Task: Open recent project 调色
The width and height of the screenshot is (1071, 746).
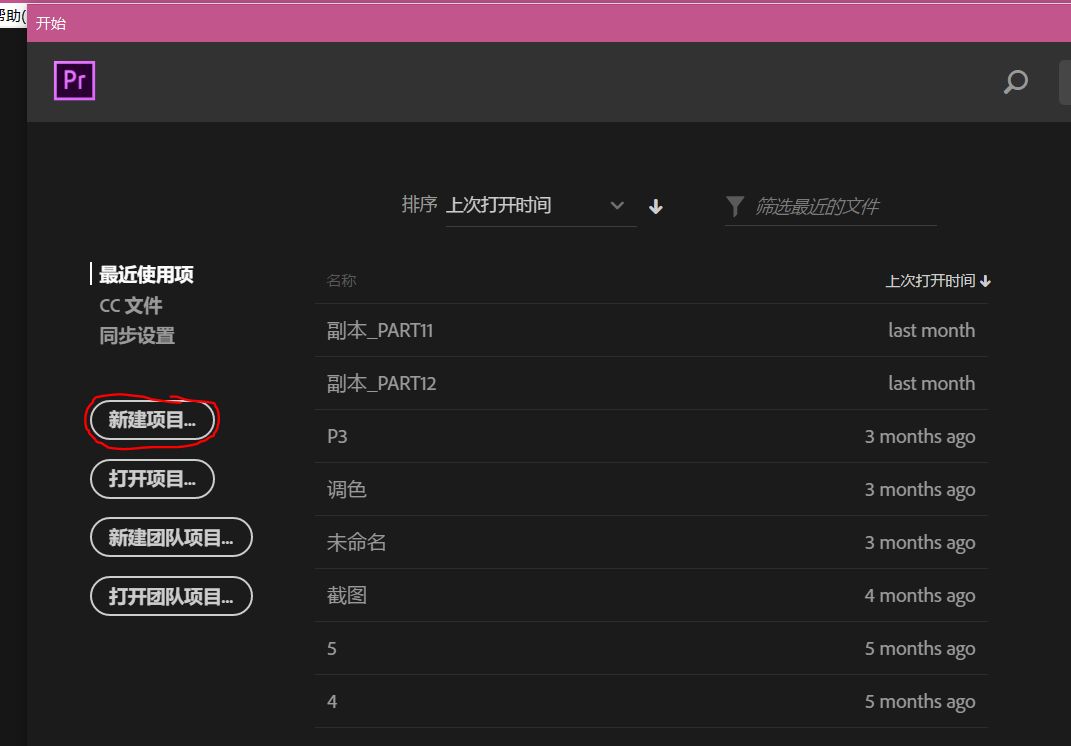Action: (652, 489)
